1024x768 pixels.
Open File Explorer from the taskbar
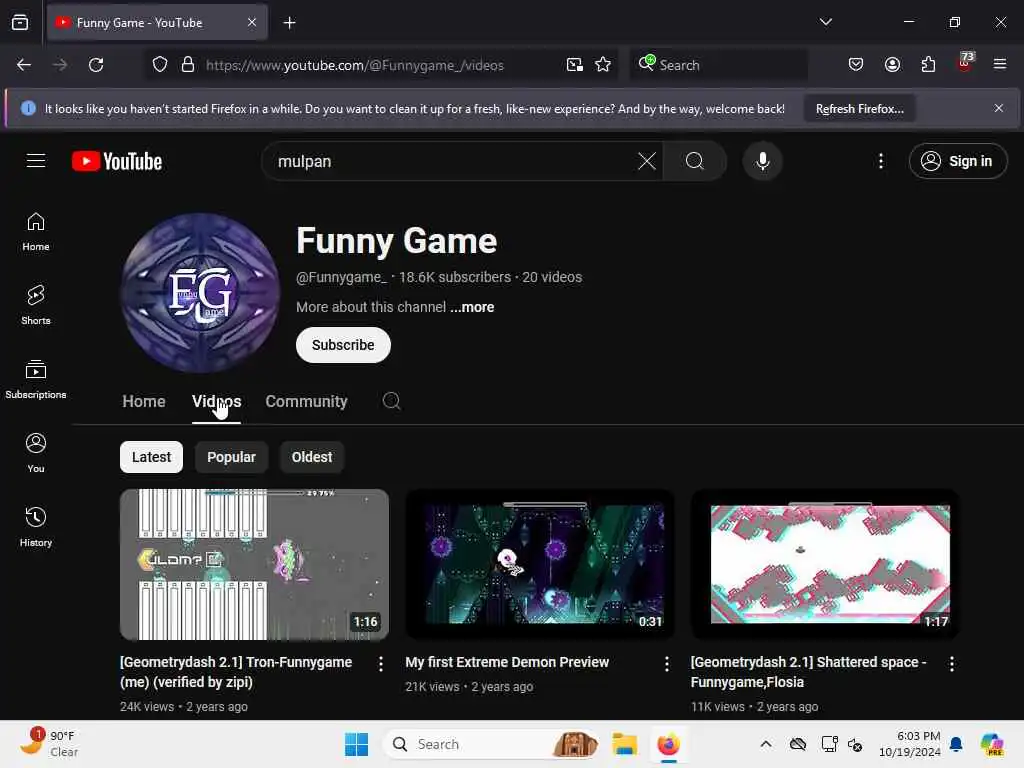point(624,744)
